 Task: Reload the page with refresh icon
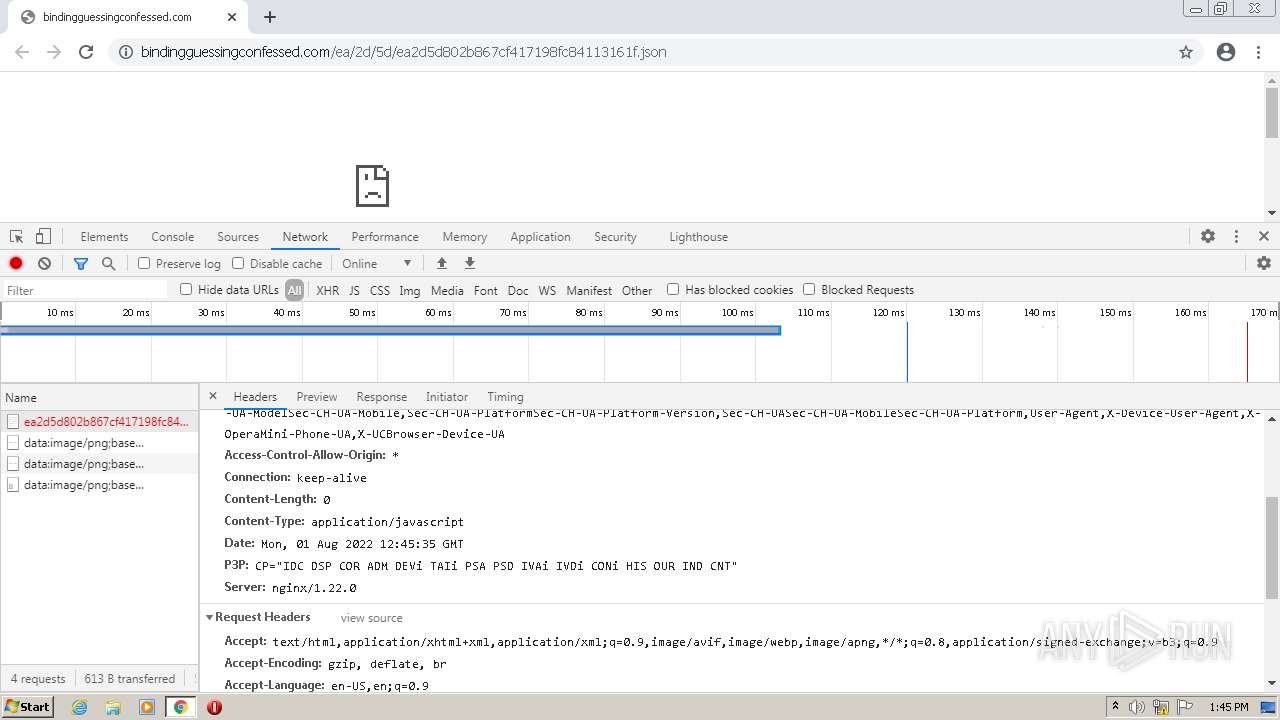click(86, 52)
